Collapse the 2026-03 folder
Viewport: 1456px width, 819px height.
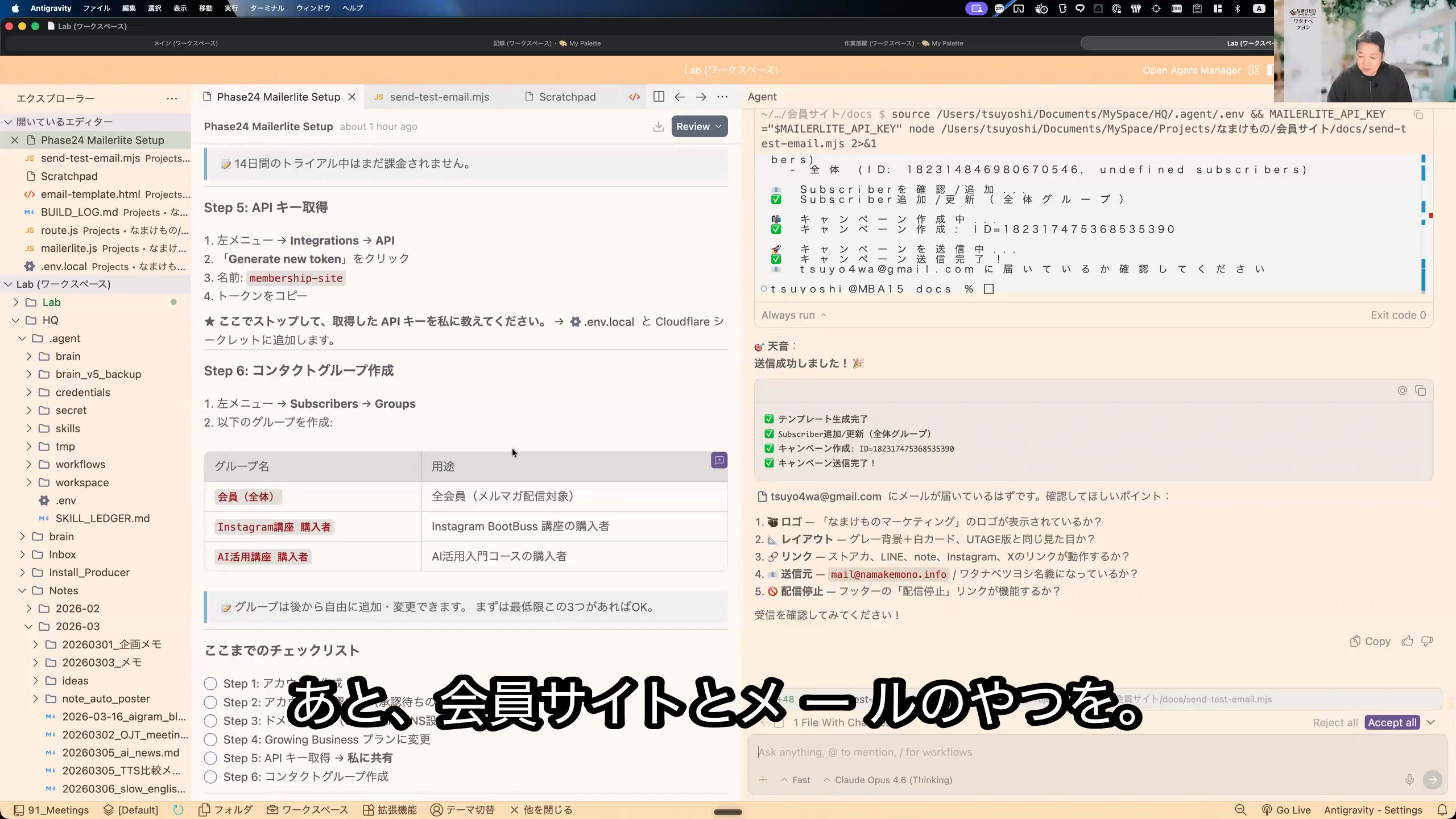tap(77, 626)
